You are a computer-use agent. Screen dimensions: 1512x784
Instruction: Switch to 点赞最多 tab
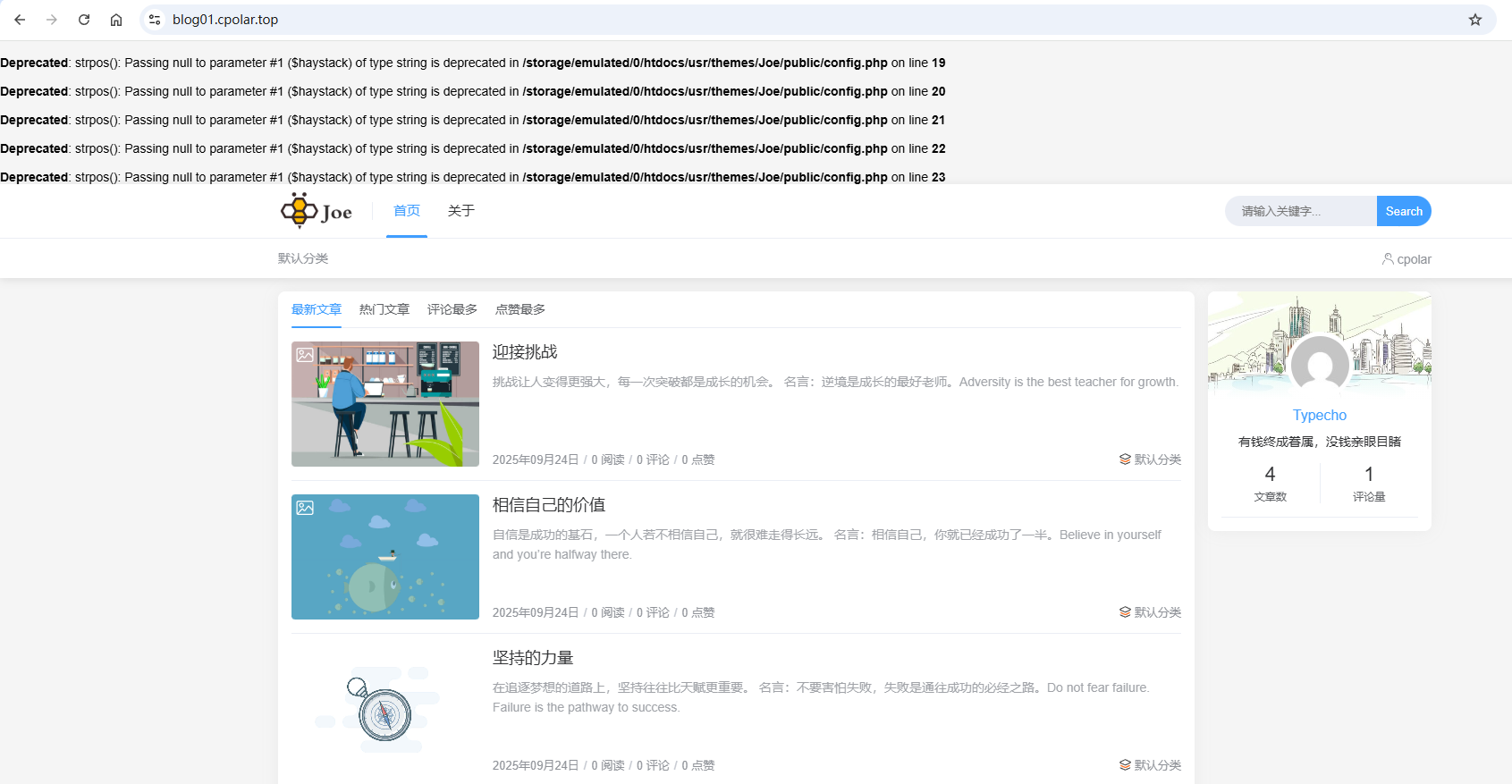[520, 309]
